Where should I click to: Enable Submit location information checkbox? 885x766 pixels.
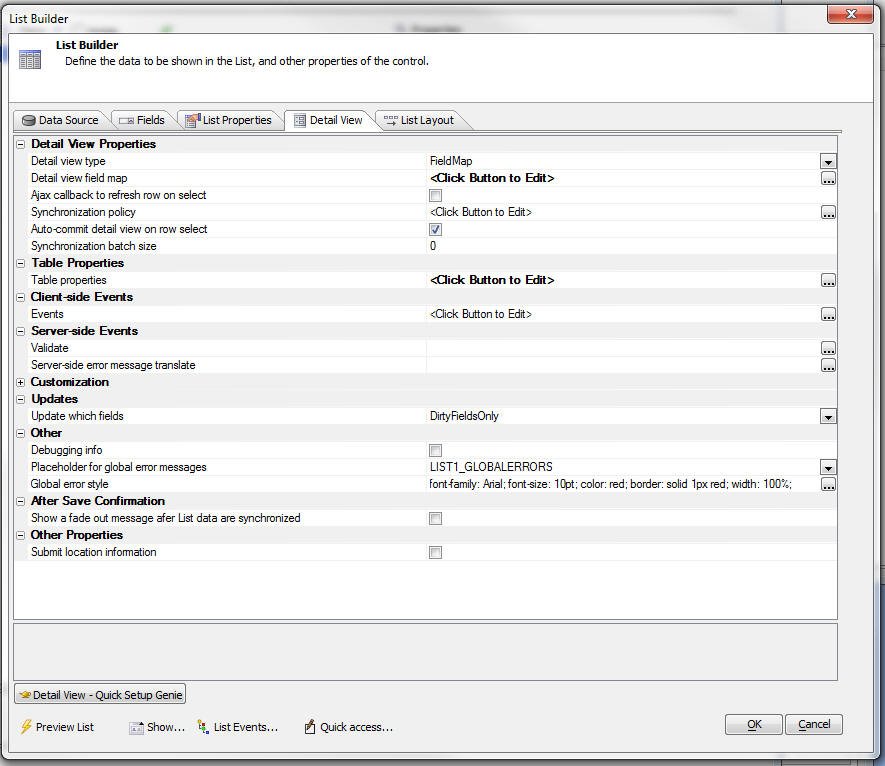[x=435, y=553]
